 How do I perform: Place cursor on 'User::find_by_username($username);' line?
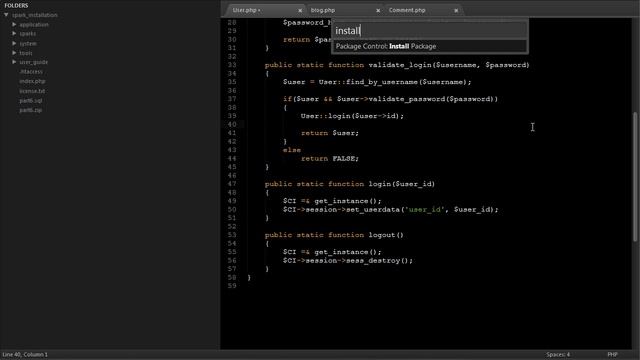tap(377, 82)
